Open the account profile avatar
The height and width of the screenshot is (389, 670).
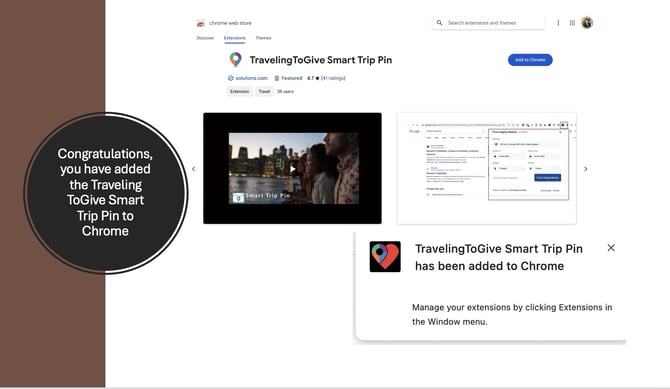pyautogui.click(x=587, y=23)
